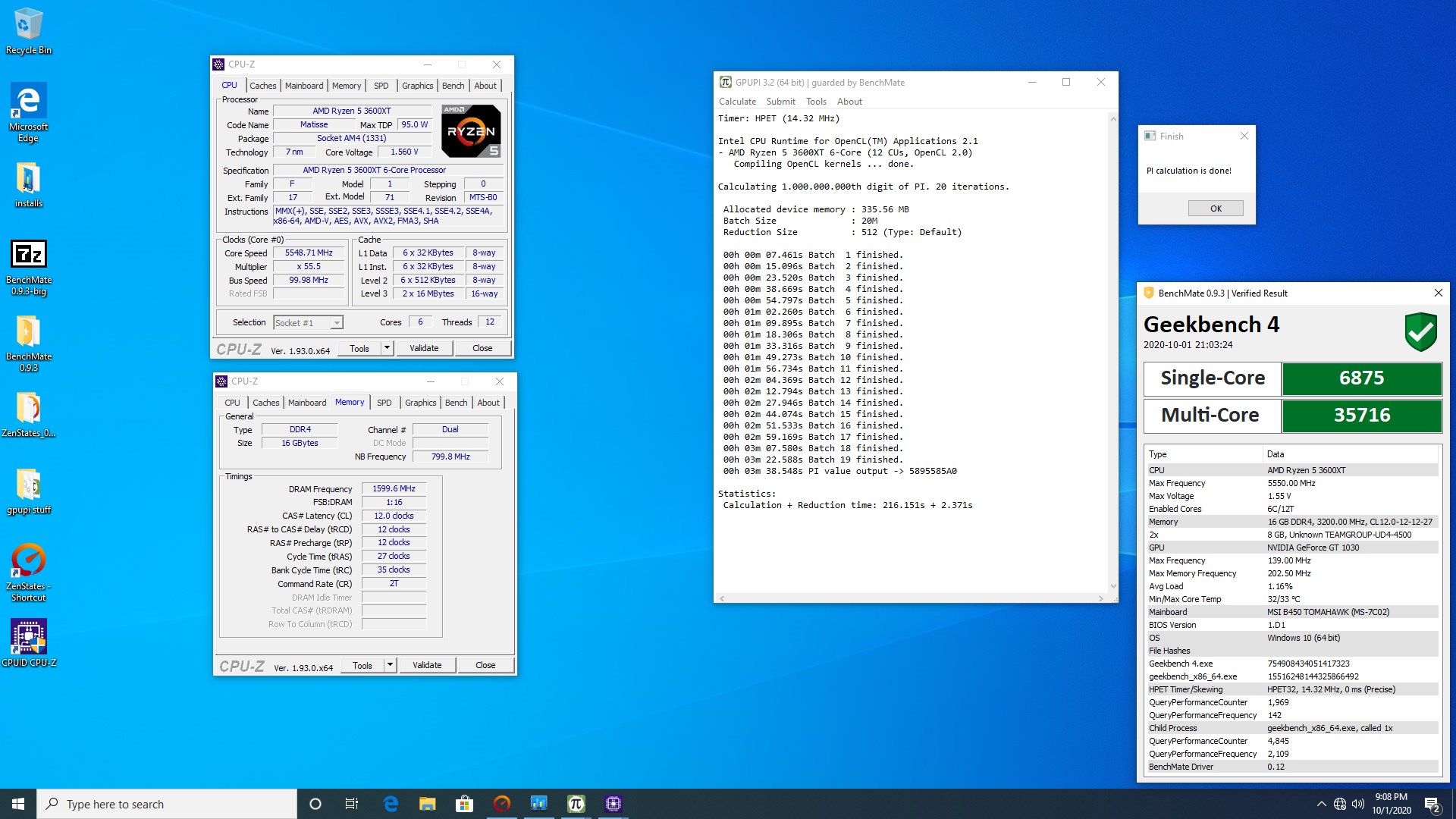
Task: Open the Recycle Bin desktop icon
Action: [x=29, y=31]
